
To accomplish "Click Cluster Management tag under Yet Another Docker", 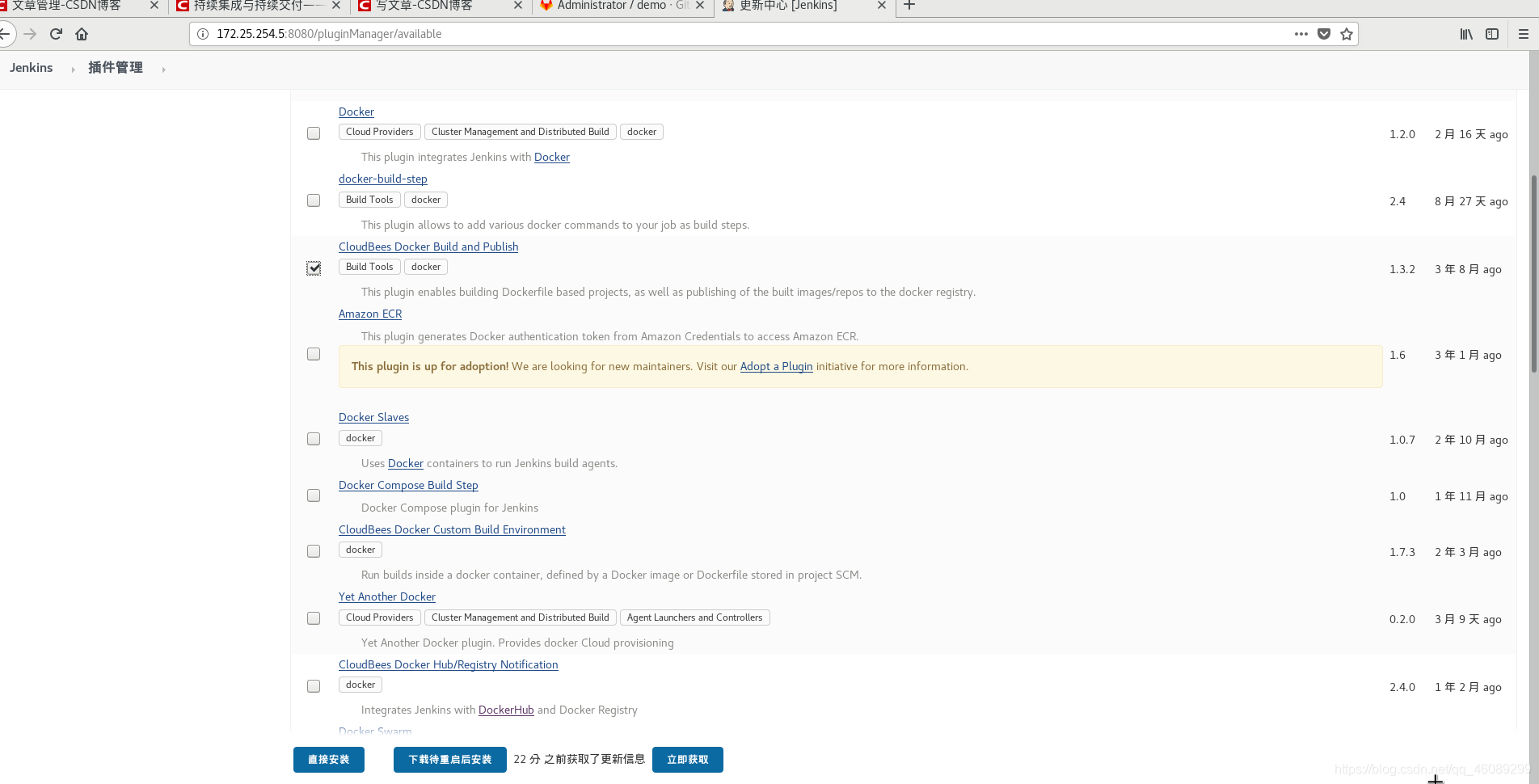I will [x=521, y=618].
